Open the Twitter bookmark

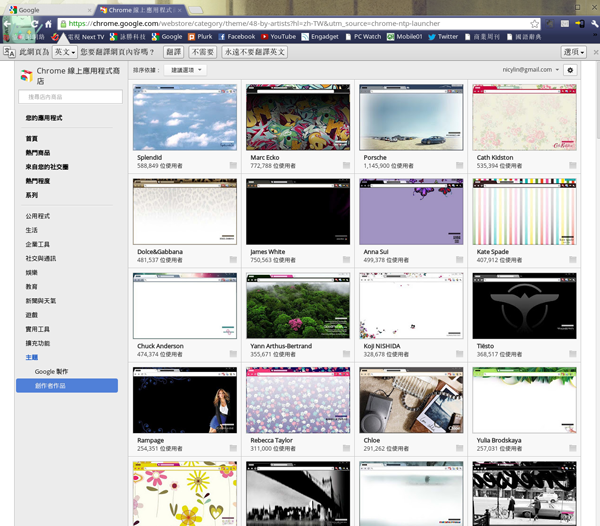pyautogui.click(x=443, y=37)
